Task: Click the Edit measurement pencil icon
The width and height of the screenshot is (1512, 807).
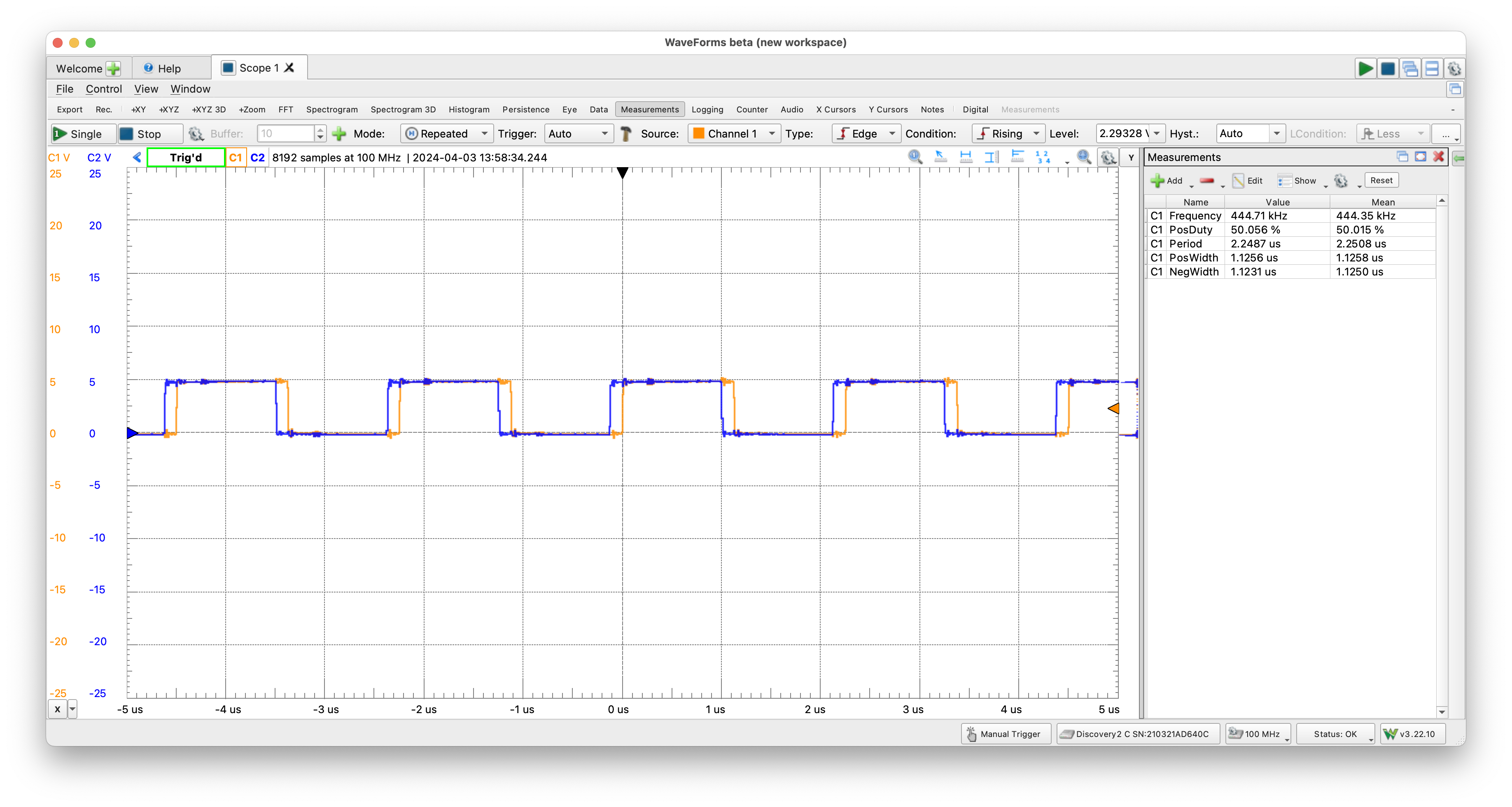Action: coord(1239,181)
